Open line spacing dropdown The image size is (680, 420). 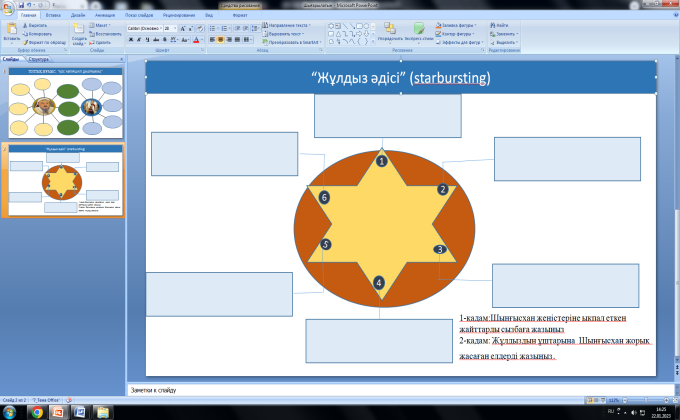click(x=255, y=29)
